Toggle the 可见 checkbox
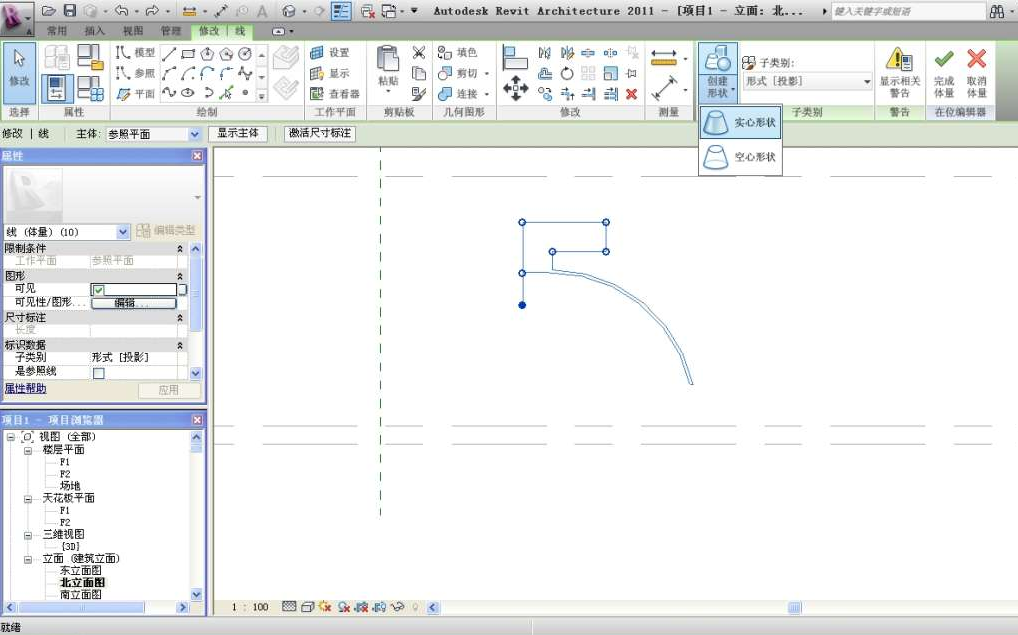This screenshot has width=1018, height=635. coord(99,290)
